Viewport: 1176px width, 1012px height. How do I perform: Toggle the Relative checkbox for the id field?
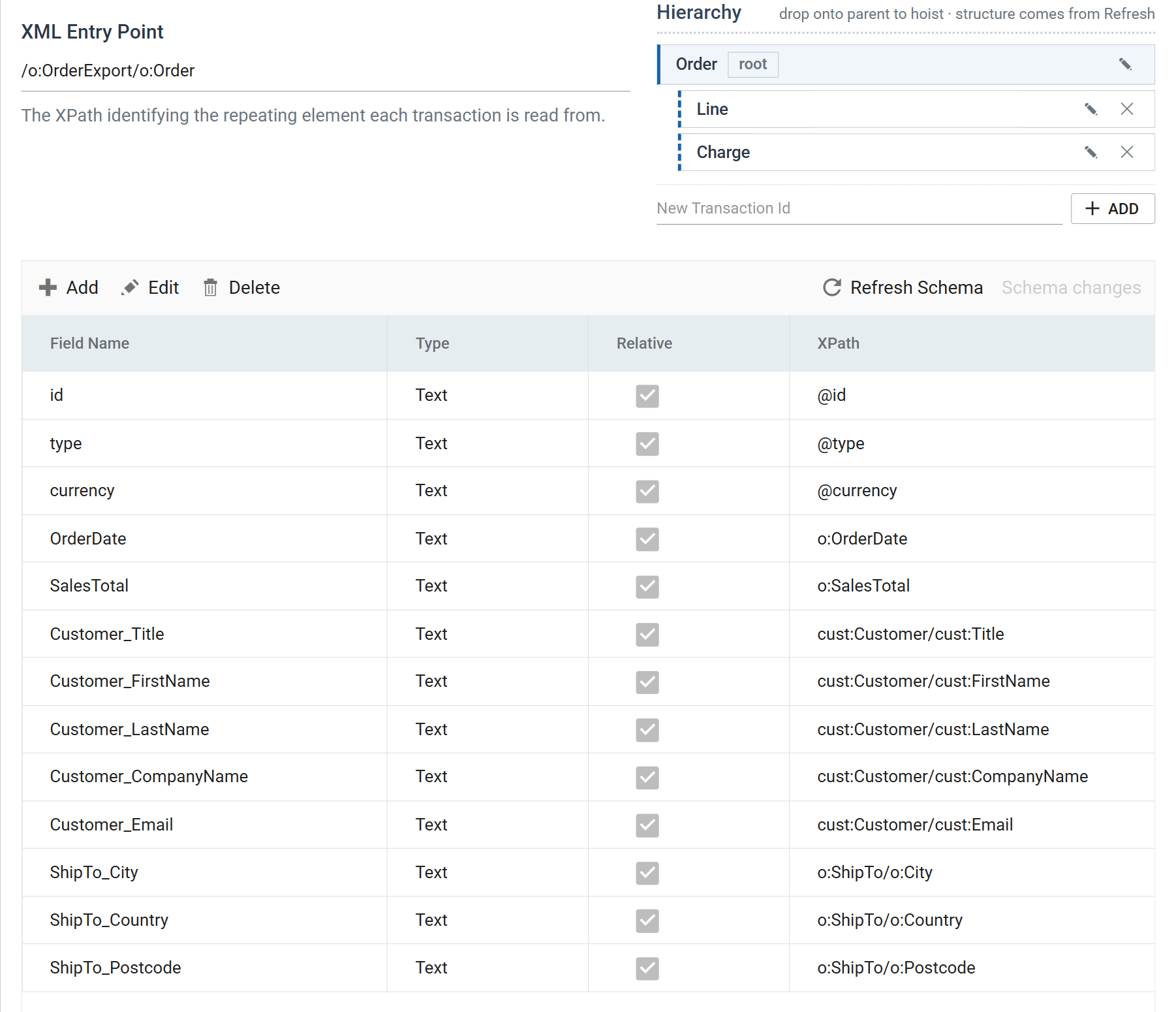point(647,396)
